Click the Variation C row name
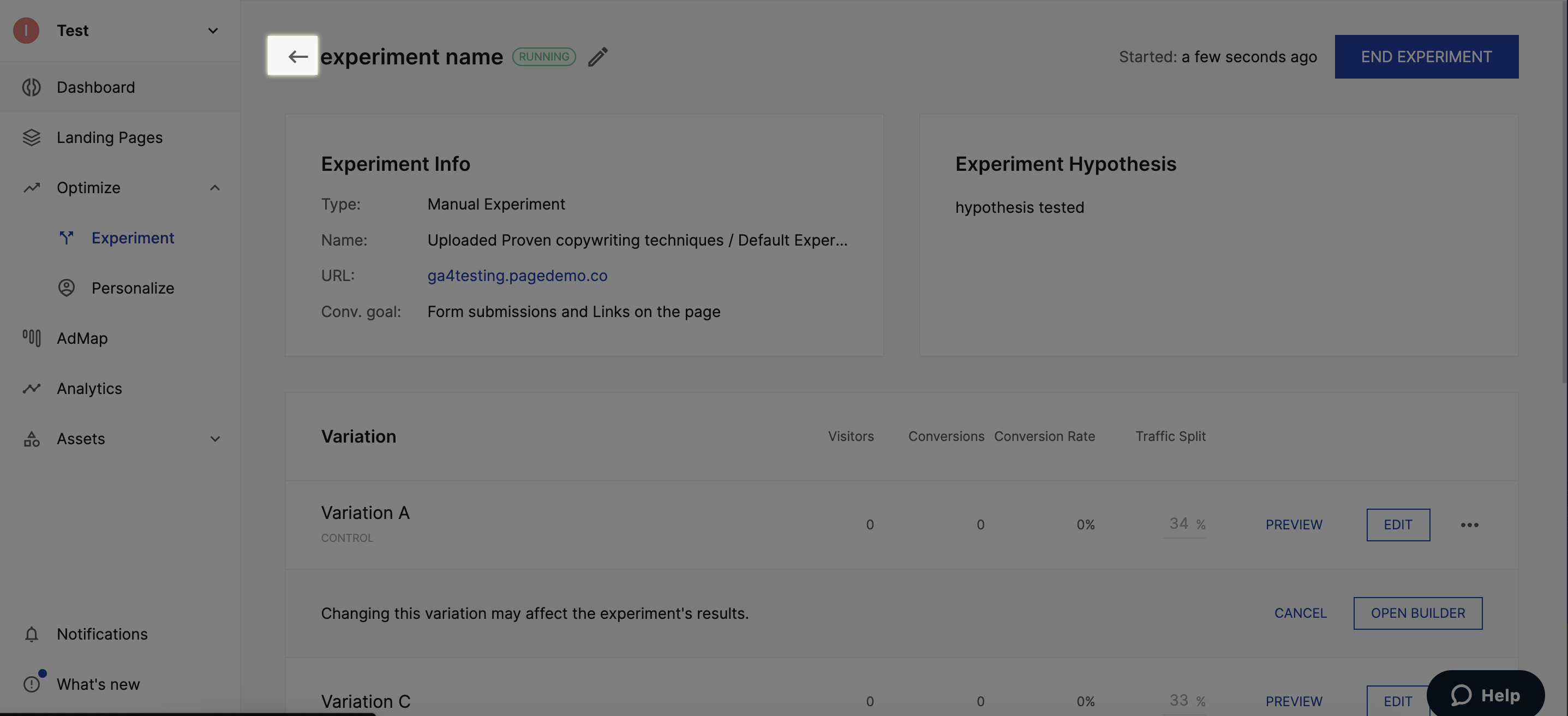 point(365,701)
